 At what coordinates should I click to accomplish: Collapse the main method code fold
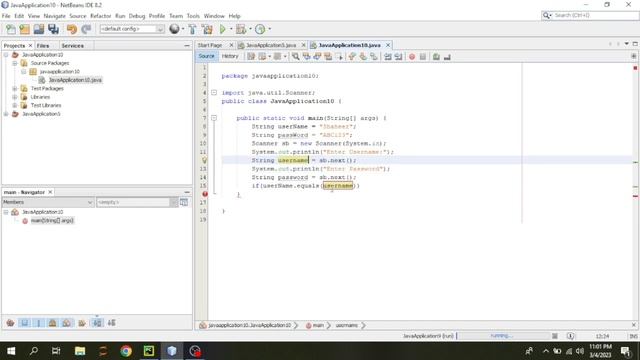(x=214, y=118)
